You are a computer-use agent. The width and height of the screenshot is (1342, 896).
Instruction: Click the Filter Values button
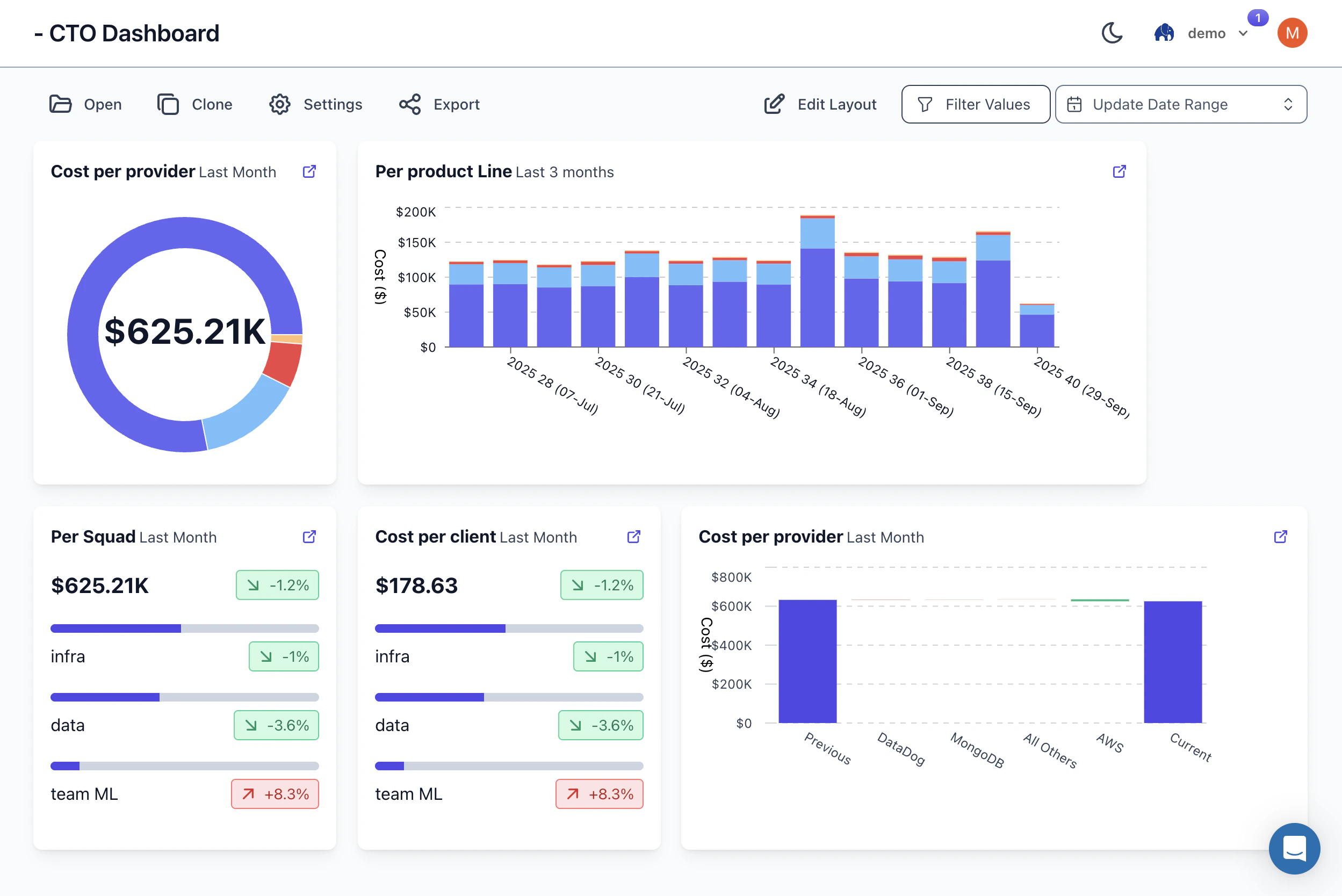pyautogui.click(x=975, y=104)
